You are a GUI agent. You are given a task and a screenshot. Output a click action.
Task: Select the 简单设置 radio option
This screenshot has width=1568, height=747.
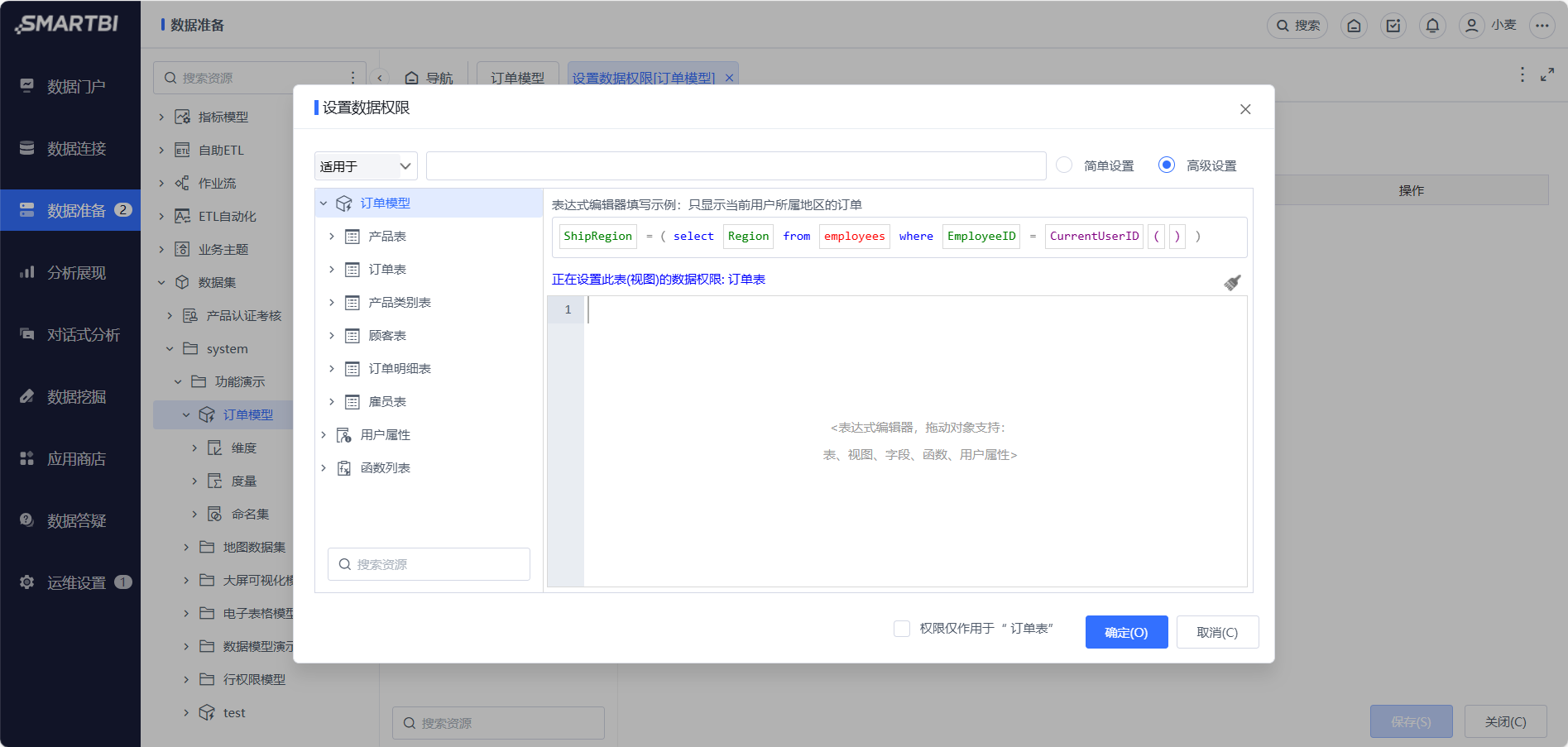[1064, 165]
